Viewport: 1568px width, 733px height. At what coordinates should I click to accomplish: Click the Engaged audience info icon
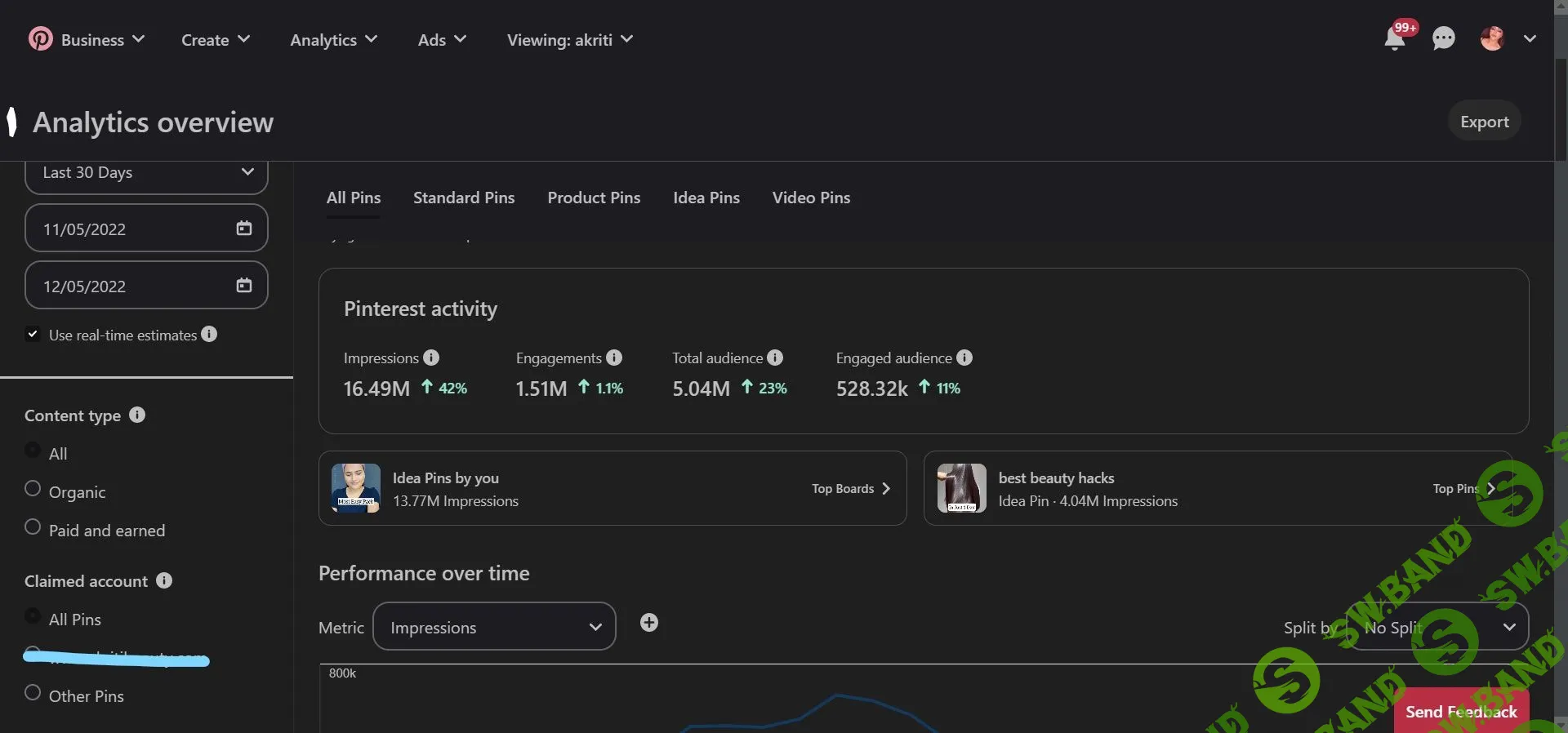[x=964, y=358]
